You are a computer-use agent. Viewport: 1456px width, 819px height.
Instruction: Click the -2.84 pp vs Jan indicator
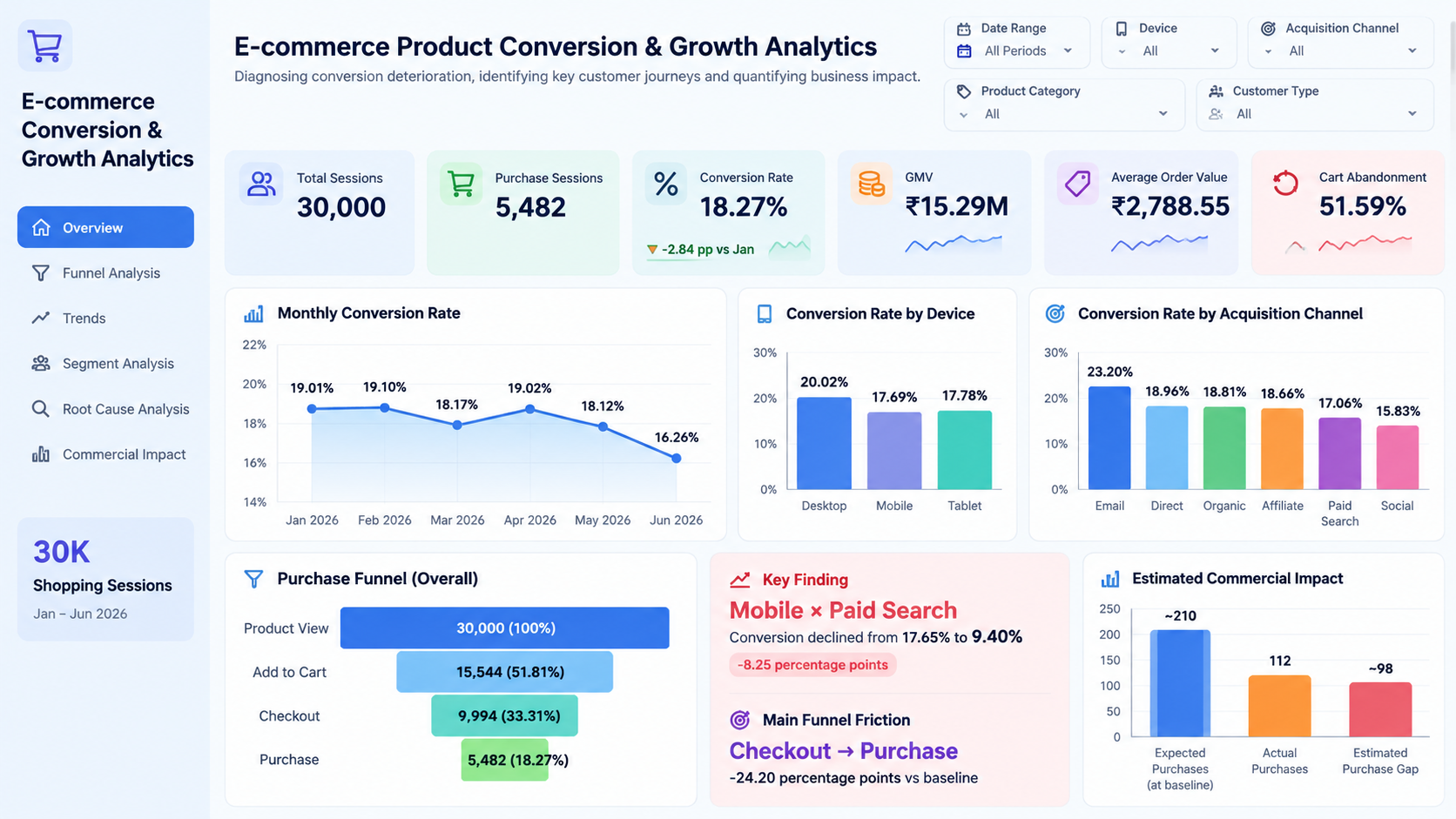tap(701, 250)
